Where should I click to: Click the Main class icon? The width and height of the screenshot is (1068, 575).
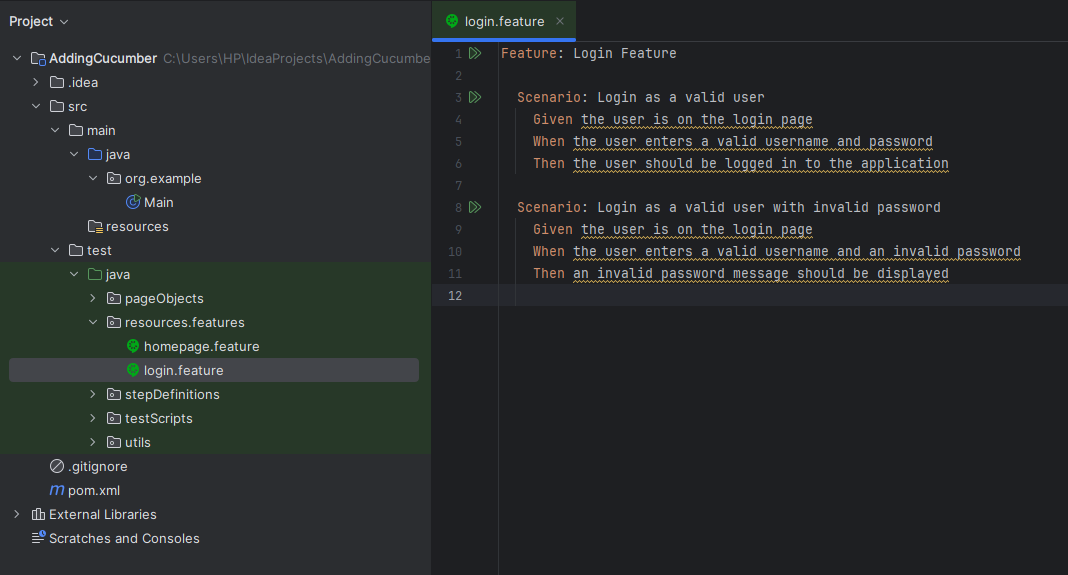[133, 202]
